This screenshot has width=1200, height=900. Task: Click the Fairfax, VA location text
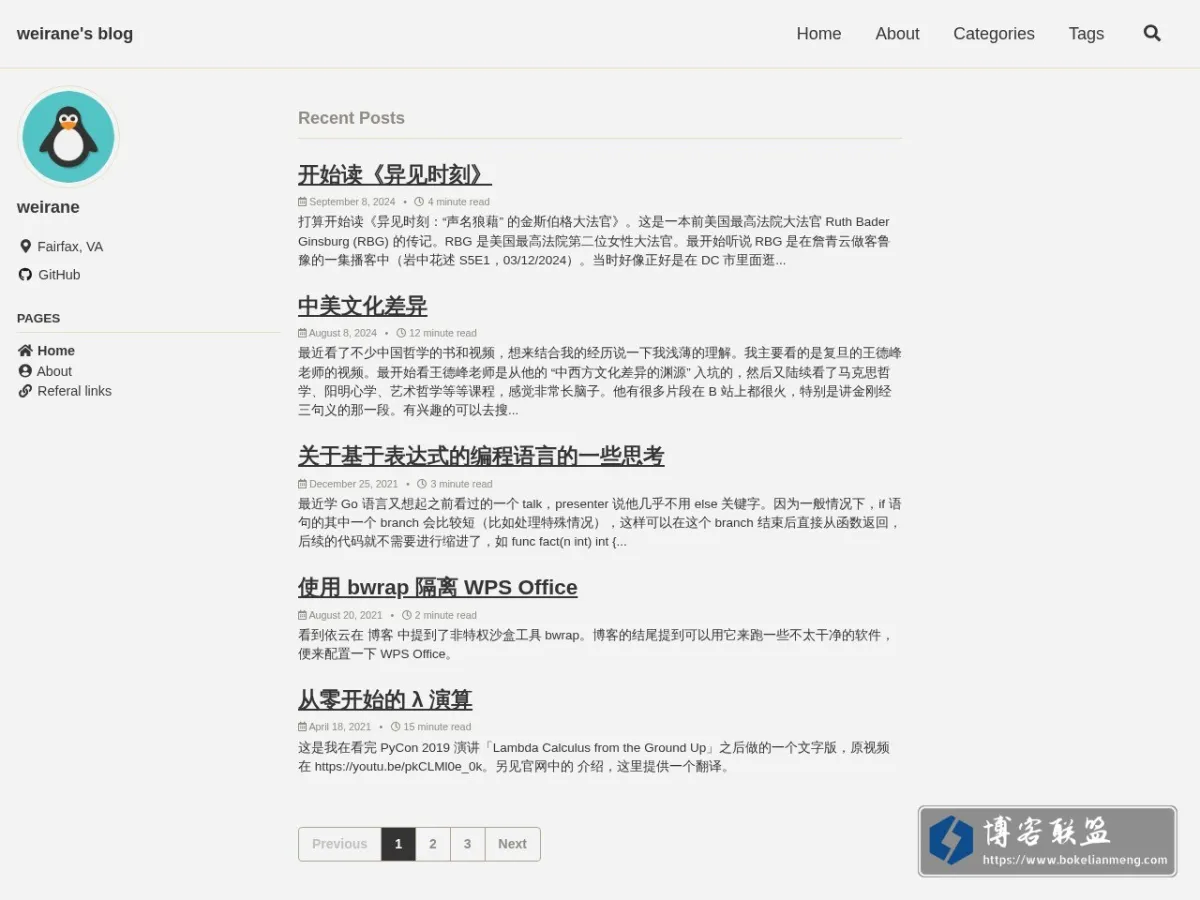(x=70, y=246)
